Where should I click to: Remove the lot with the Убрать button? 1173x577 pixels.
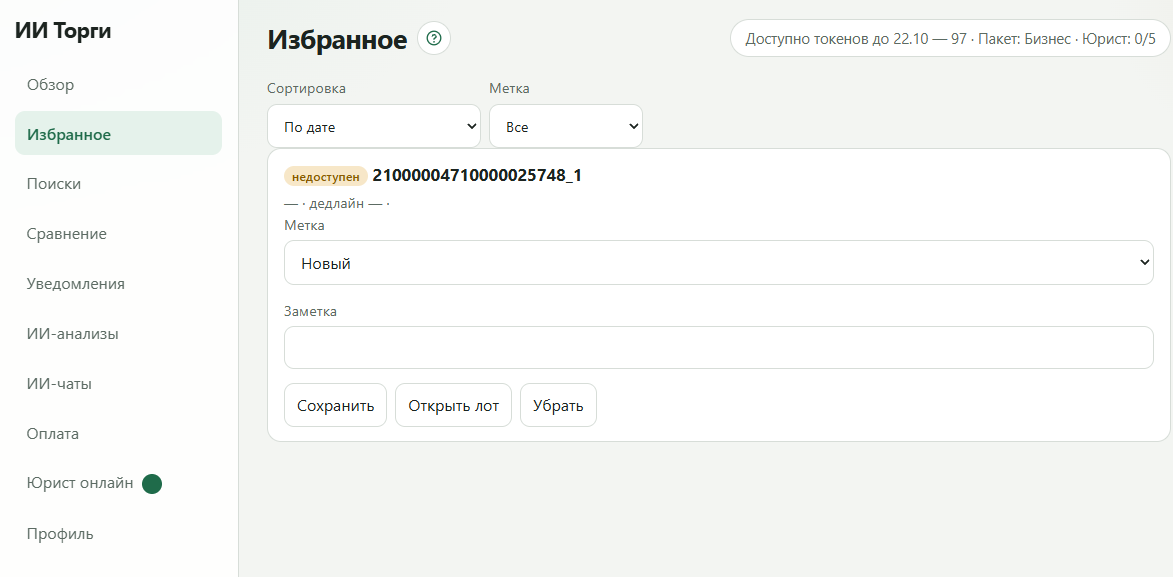pyautogui.click(x=558, y=406)
